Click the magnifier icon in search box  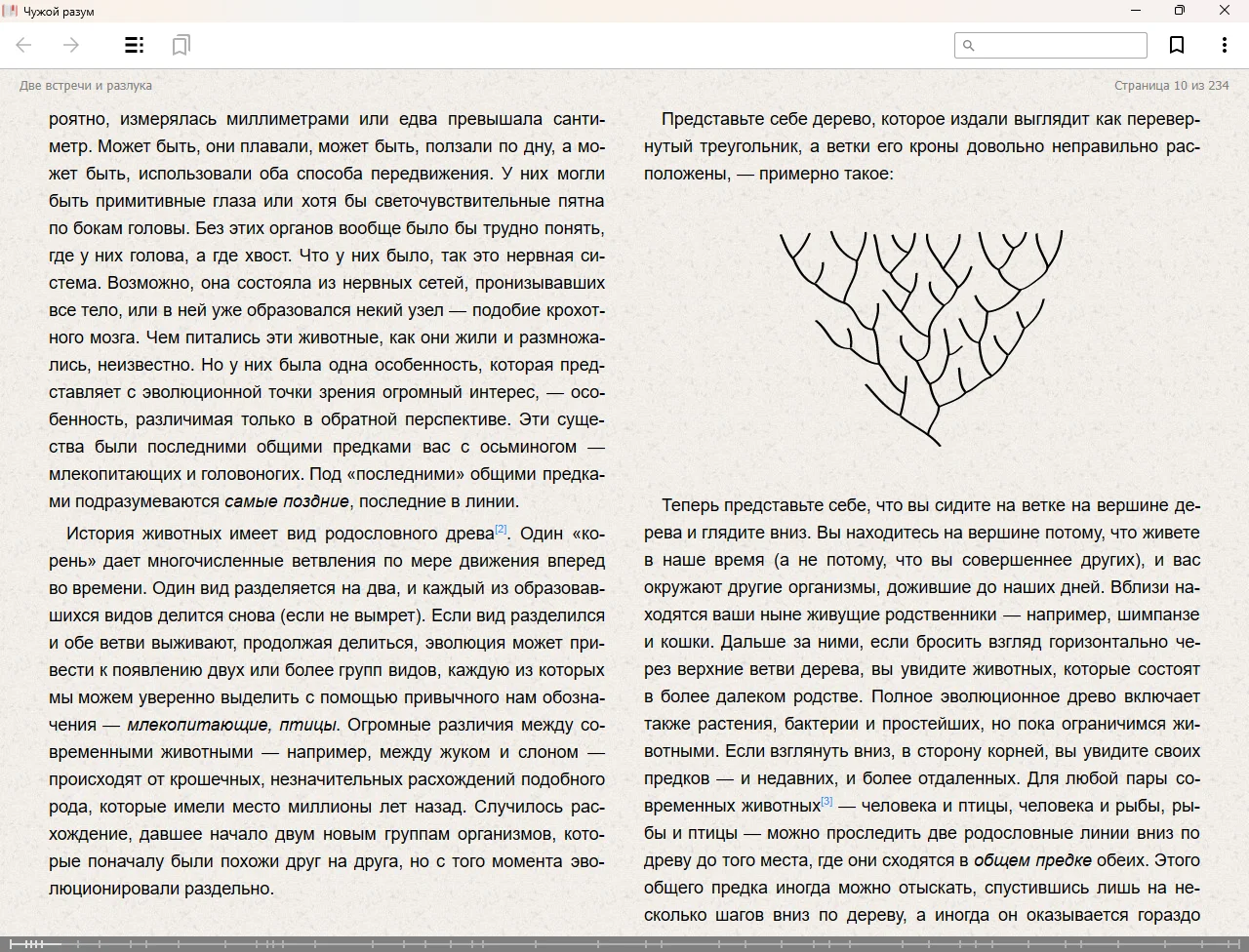[x=968, y=45]
